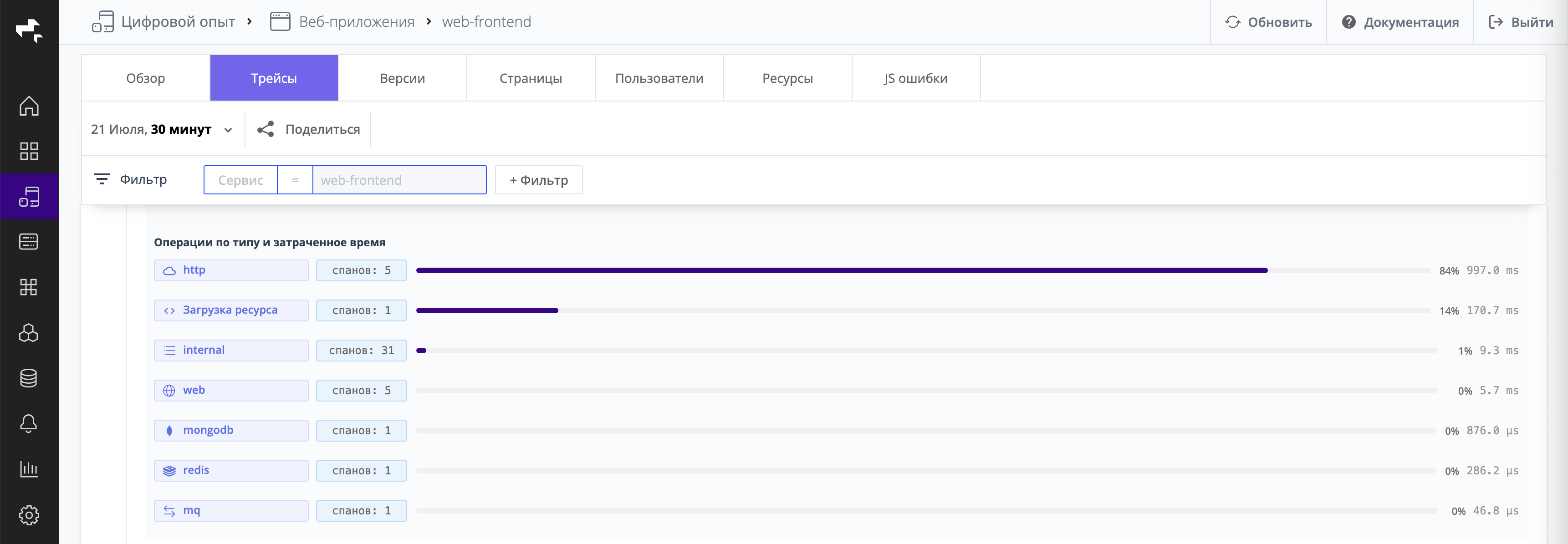Click the Обновить button
Viewport: 1568px width, 544px height.
(x=1268, y=22)
